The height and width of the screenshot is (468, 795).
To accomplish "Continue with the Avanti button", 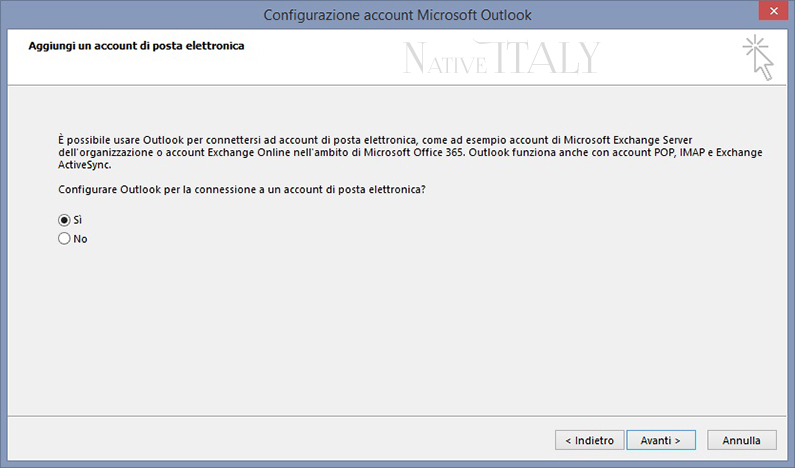I will [x=661, y=440].
